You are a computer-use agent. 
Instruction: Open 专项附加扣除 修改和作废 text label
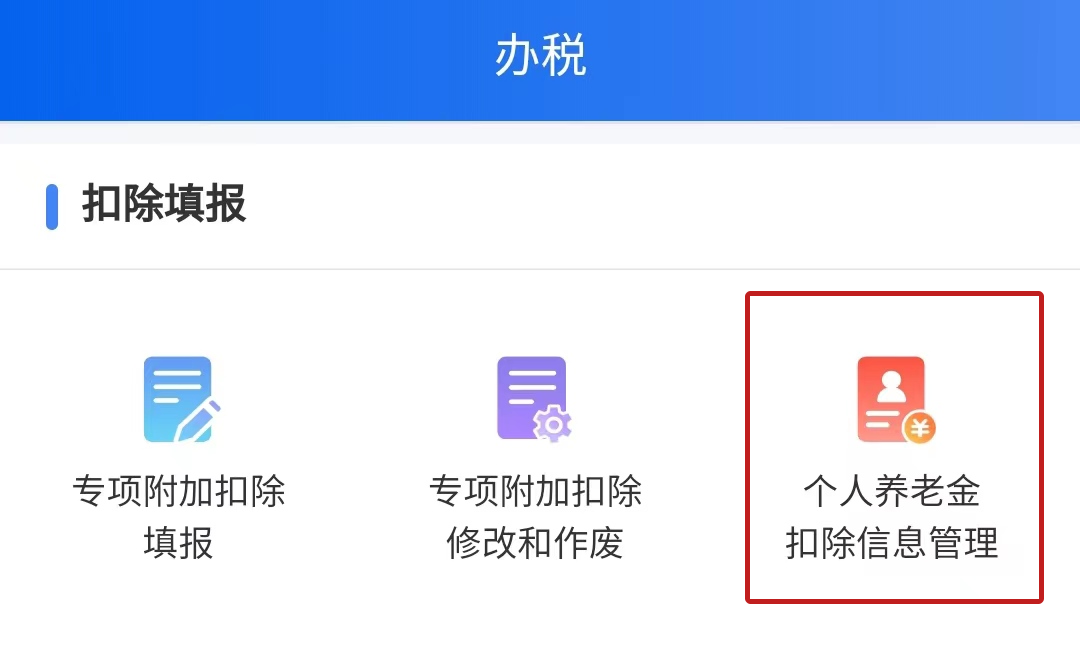click(x=535, y=517)
